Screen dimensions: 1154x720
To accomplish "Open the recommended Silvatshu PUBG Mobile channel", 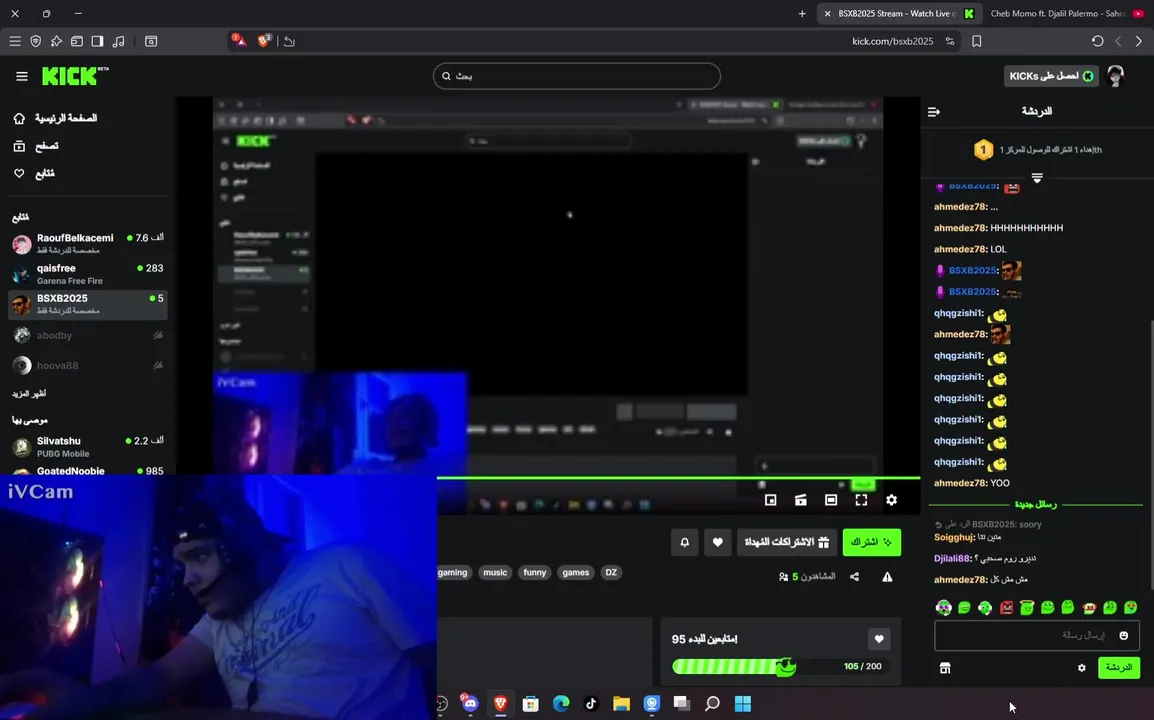I will [x=88, y=446].
